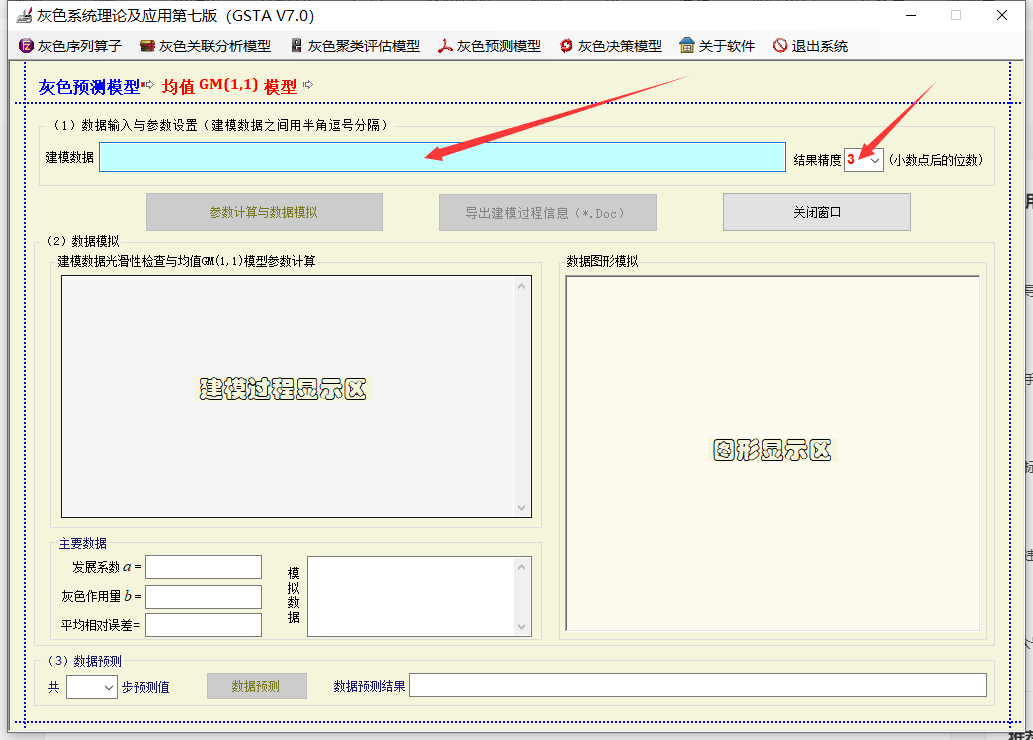Click the 灰色聚类评估模型 menu icon
The image size is (1033, 740).
coord(296,45)
